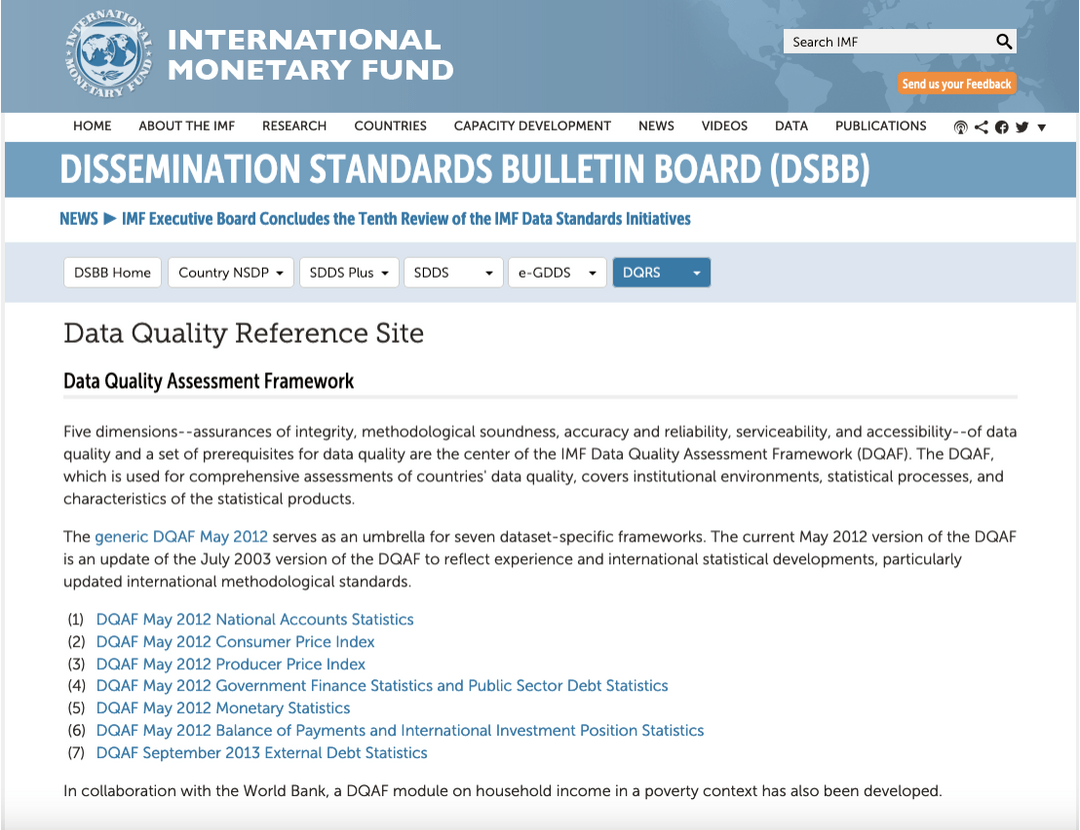Viewport: 1080px width, 830px height.
Task: Click the share icon in the navigation bar
Action: pos(981,127)
